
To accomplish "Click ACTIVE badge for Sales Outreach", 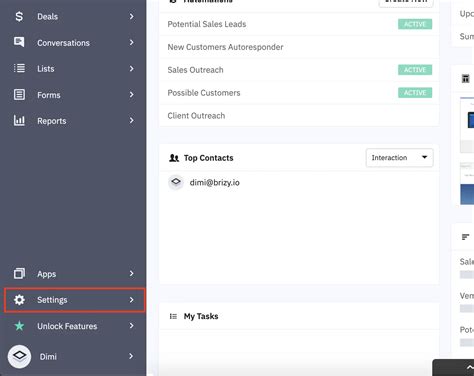I will coord(415,70).
